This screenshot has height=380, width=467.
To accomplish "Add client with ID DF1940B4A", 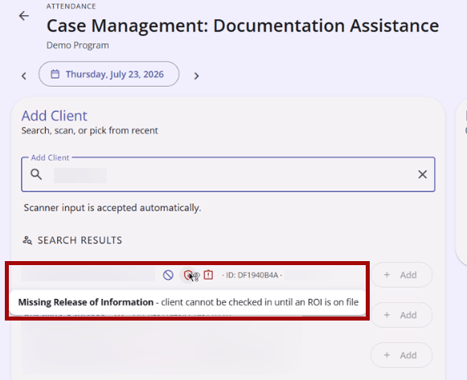I will point(401,275).
